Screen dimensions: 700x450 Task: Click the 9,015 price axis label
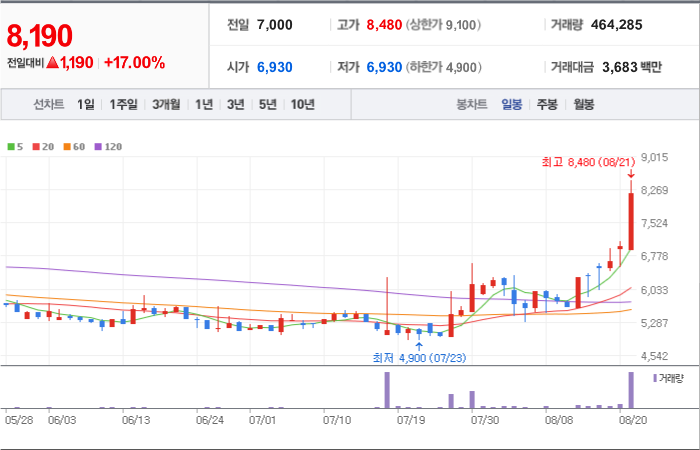tap(654, 157)
